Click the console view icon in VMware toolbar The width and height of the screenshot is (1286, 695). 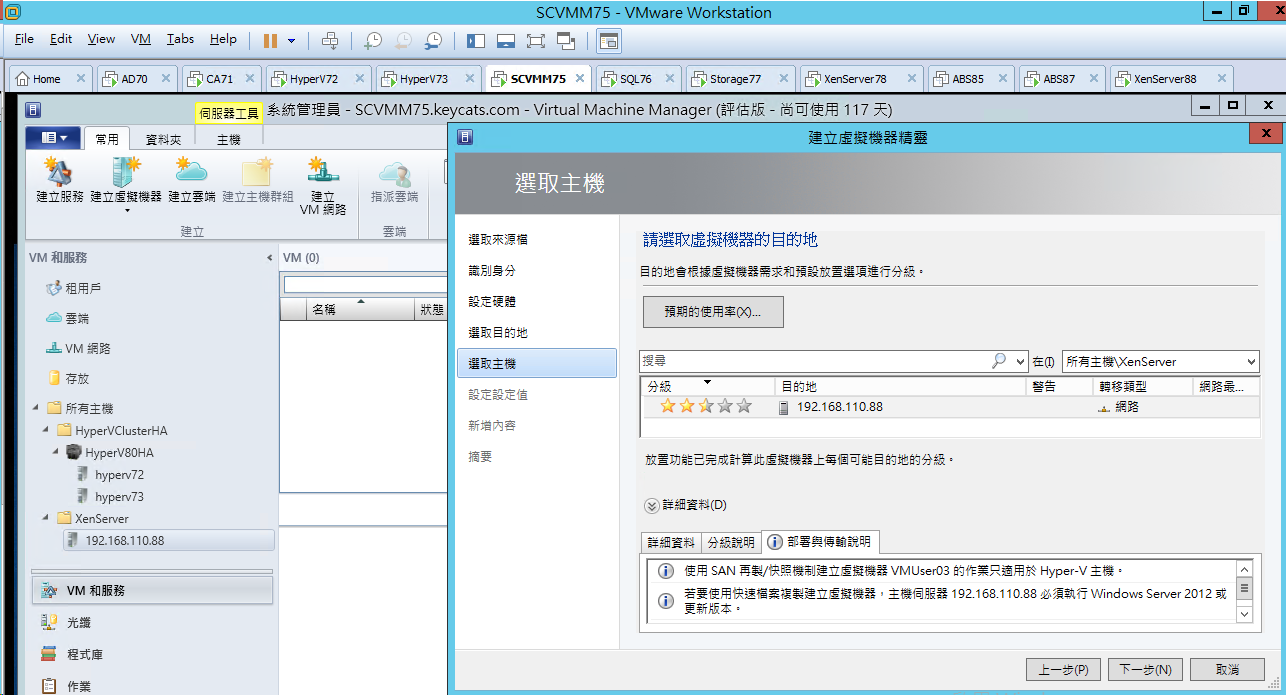pyautogui.click(x=608, y=40)
